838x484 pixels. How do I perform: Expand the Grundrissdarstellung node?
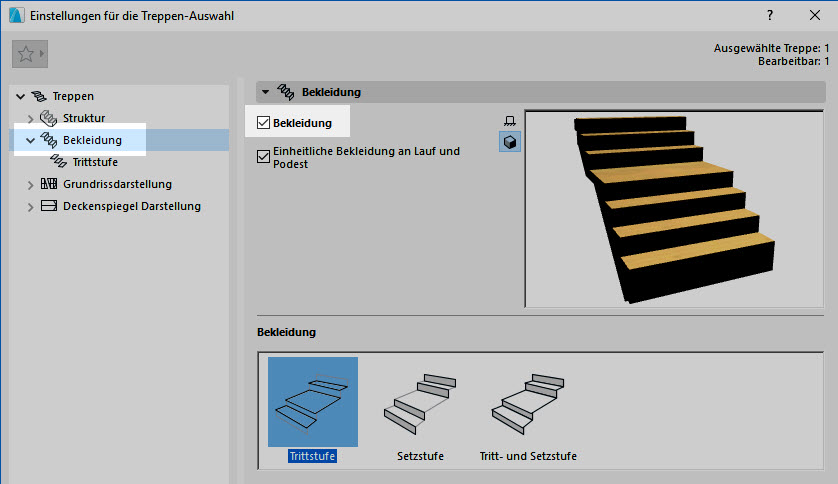tap(30, 185)
